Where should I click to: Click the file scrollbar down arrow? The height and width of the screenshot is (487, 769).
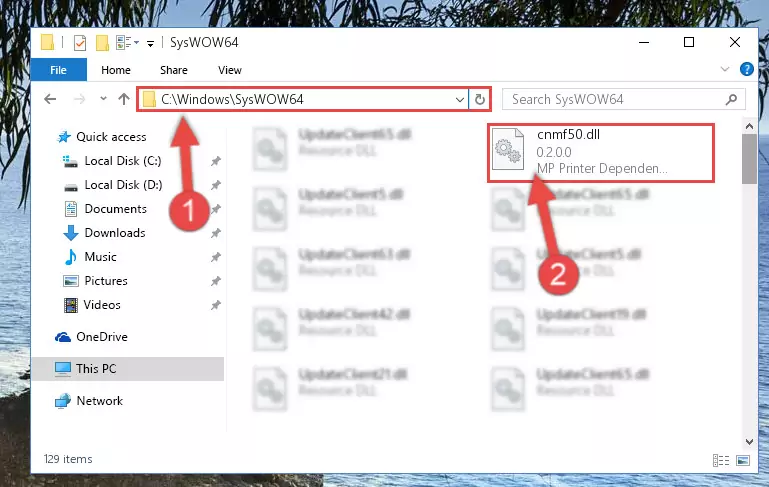coord(749,441)
